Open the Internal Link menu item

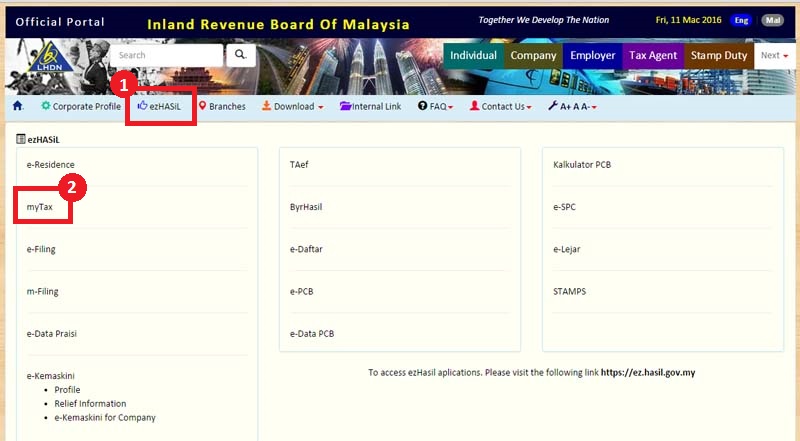(x=377, y=106)
